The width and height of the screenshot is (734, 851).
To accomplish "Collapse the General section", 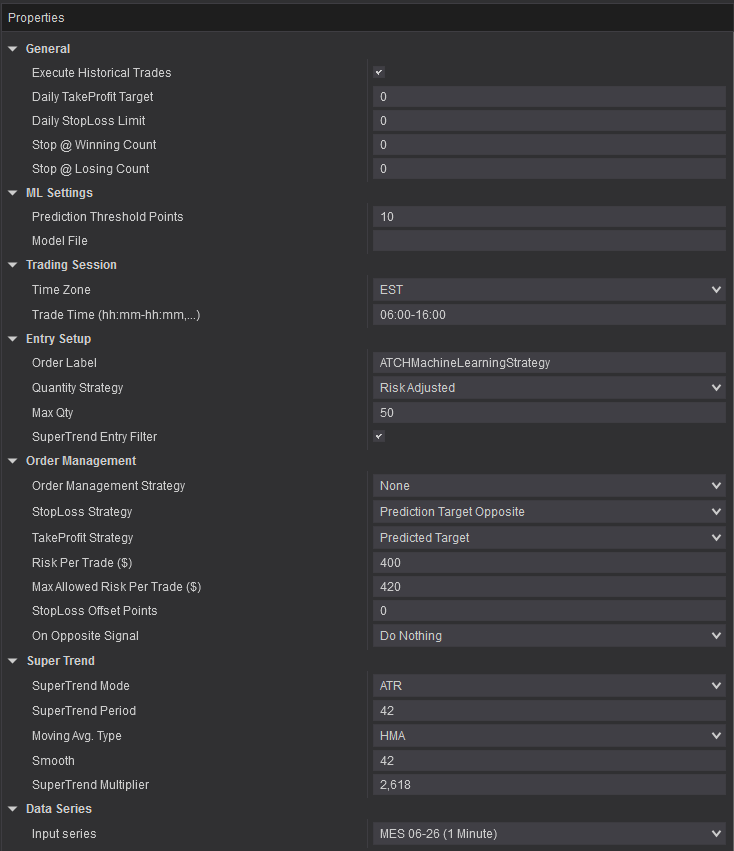I will (x=12, y=48).
